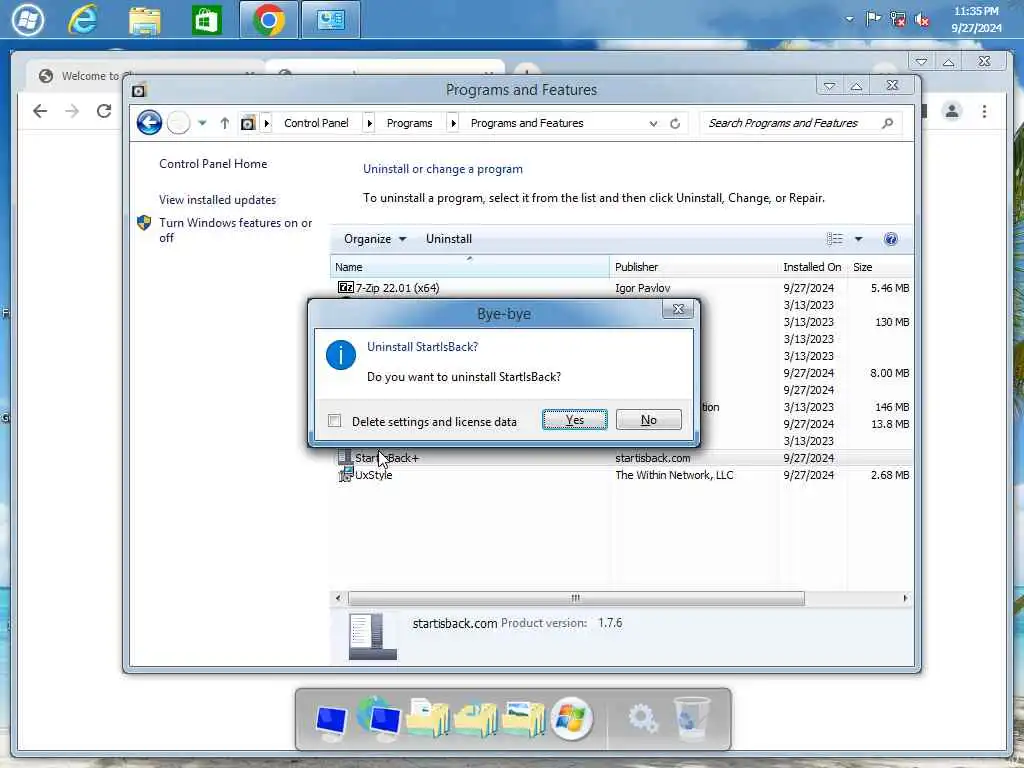The image size is (1024, 768).
Task: Select Programs breadcrumb
Action: 409,123
